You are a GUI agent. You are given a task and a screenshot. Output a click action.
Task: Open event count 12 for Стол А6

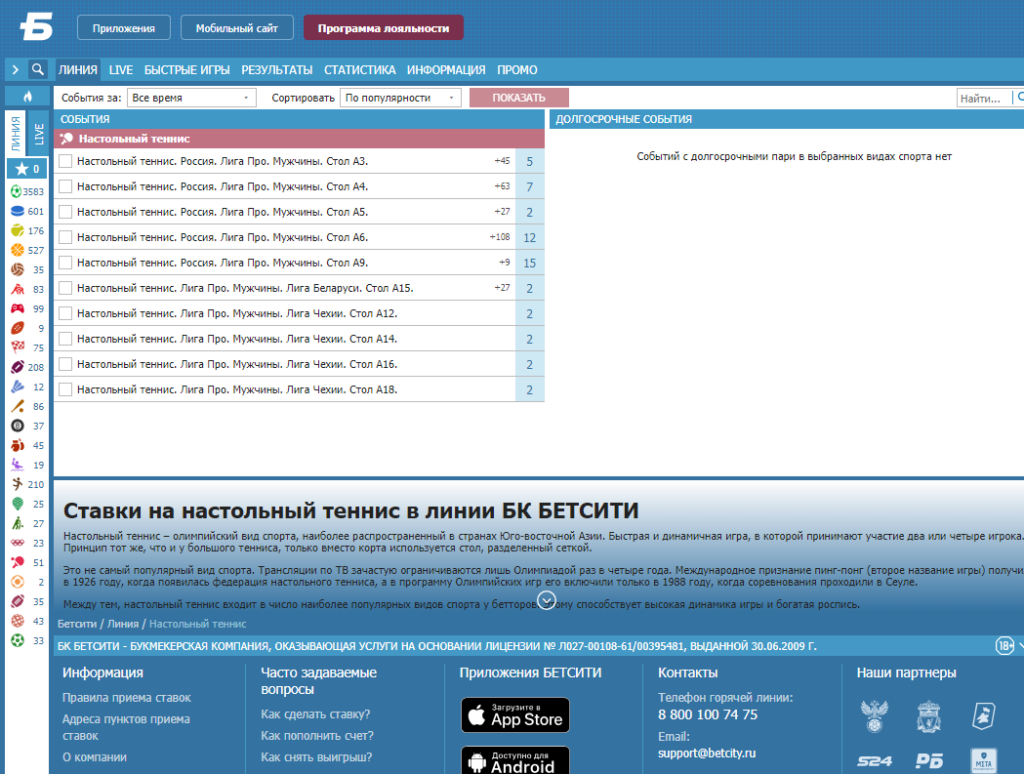click(x=530, y=237)
